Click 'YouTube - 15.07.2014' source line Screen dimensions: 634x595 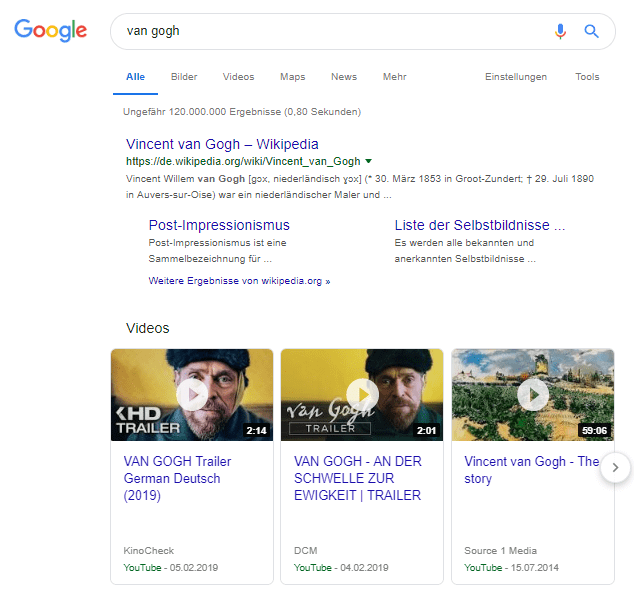[511, 568]
